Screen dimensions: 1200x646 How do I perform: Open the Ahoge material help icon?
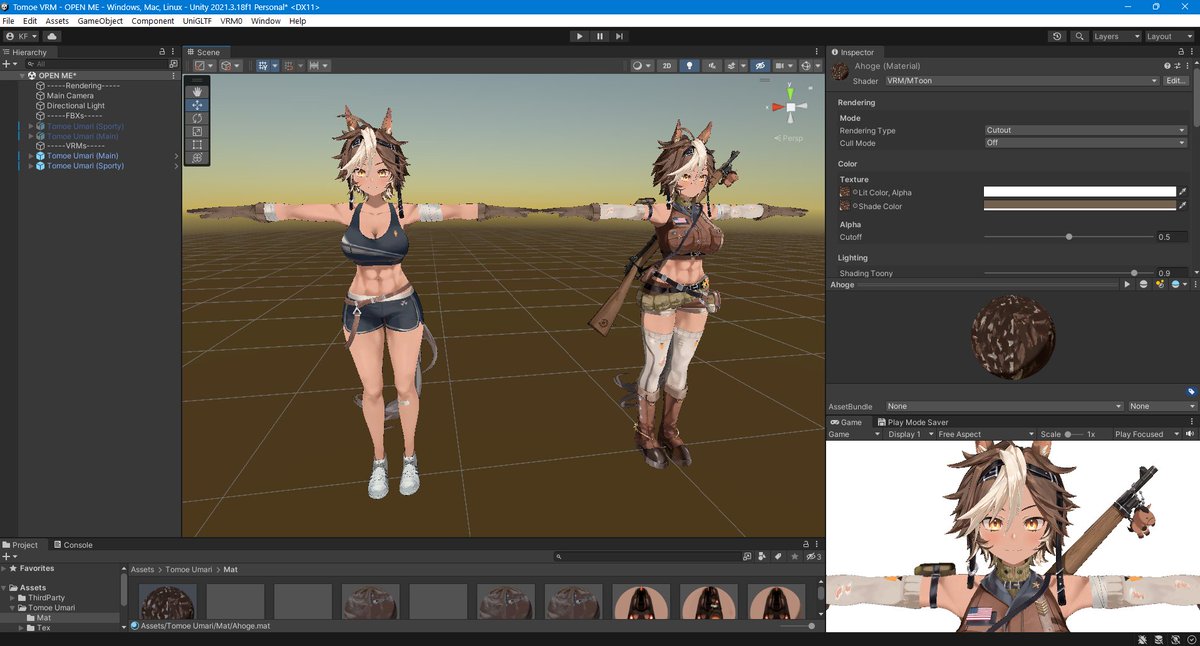point(1167,66)
